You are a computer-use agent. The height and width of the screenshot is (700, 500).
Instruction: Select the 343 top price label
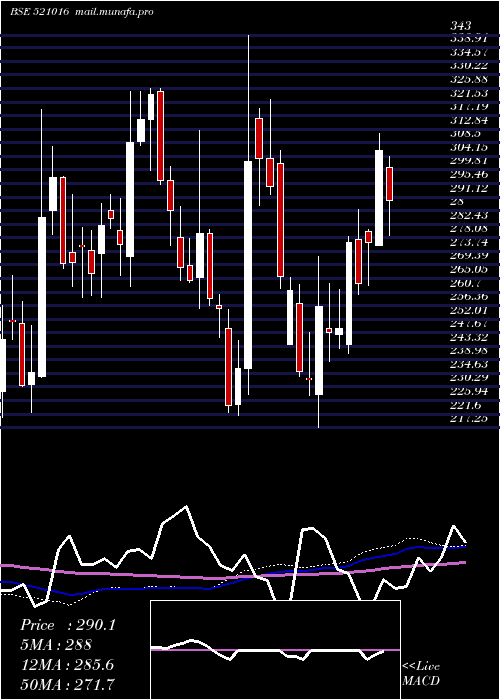coord(461,26)
